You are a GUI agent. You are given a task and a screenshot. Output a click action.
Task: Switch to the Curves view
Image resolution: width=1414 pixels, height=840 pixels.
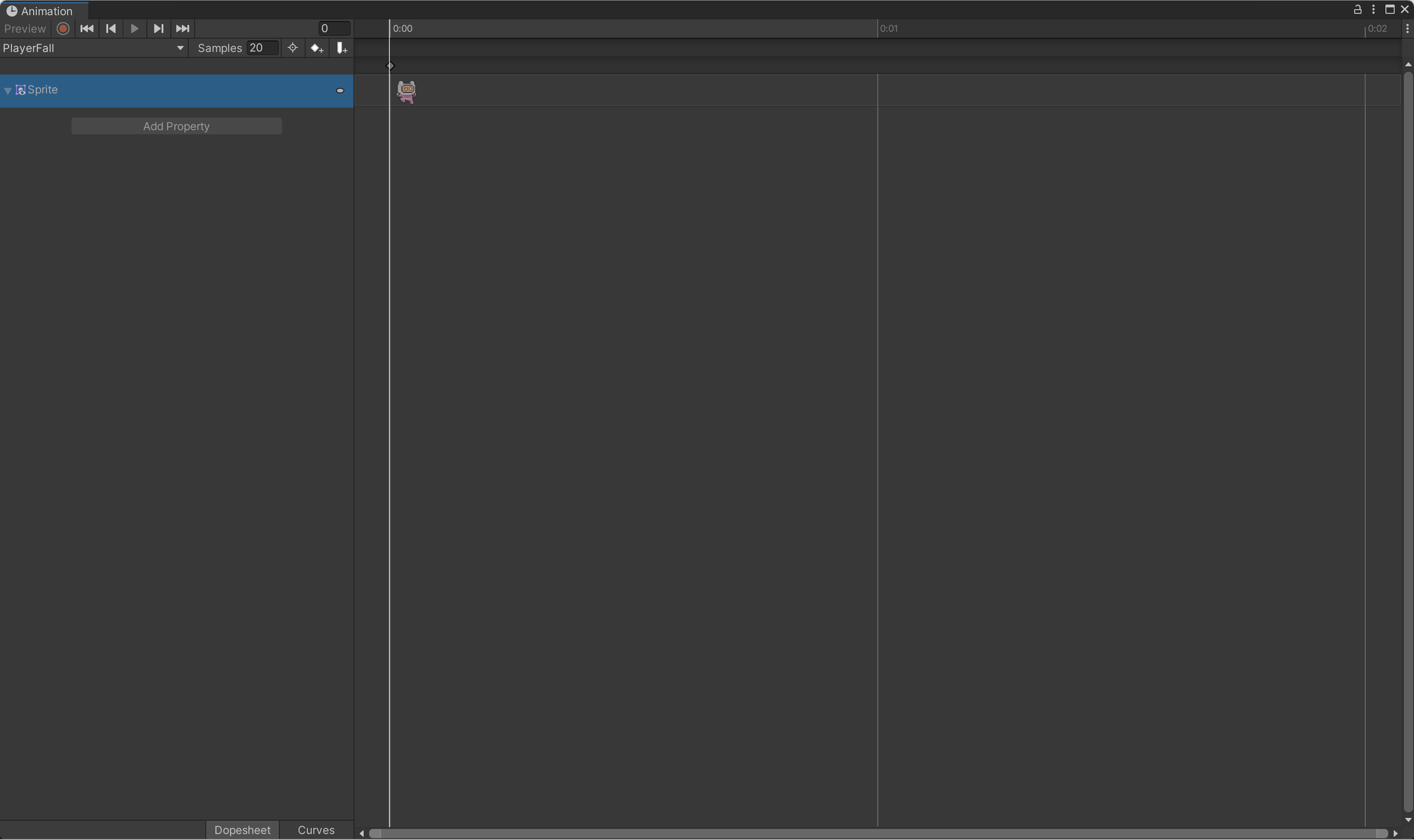click(316, 830)
